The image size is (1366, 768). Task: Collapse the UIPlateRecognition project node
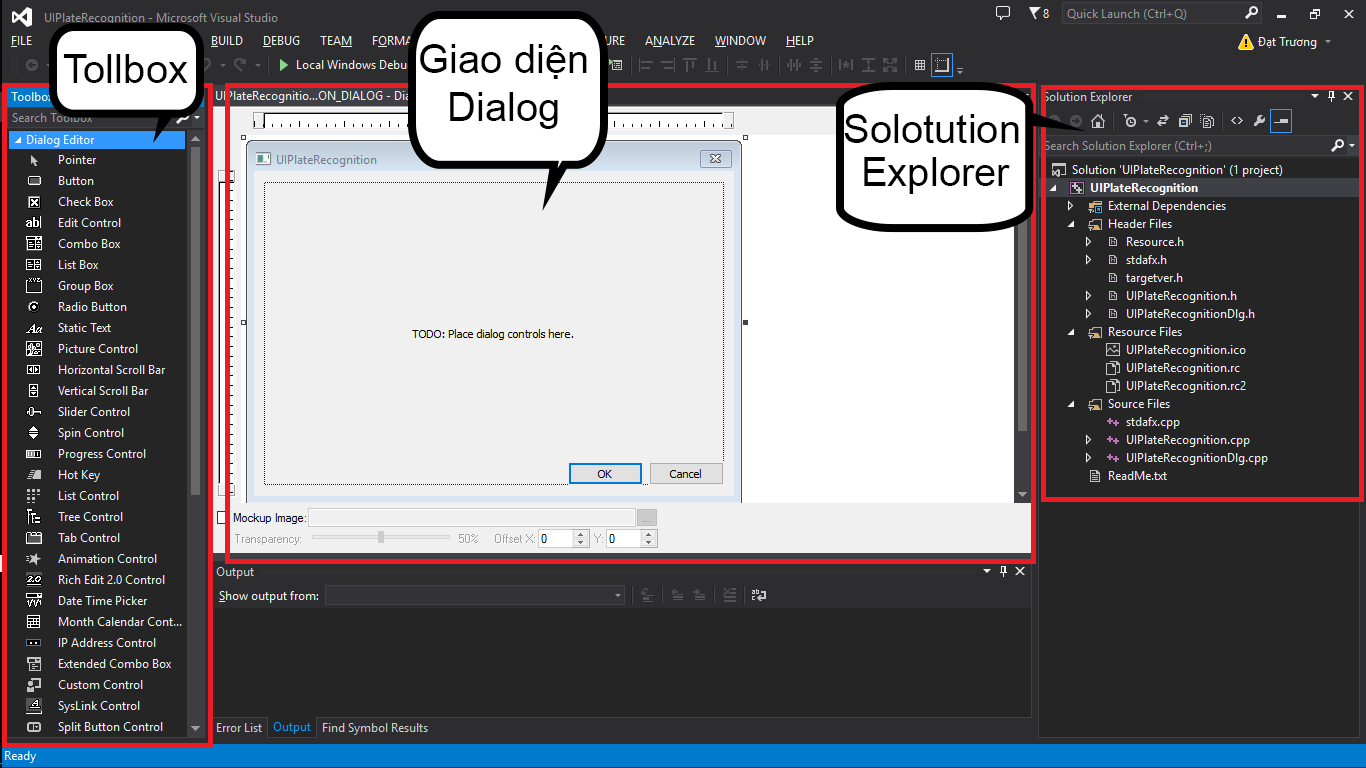click(1052, 188)
